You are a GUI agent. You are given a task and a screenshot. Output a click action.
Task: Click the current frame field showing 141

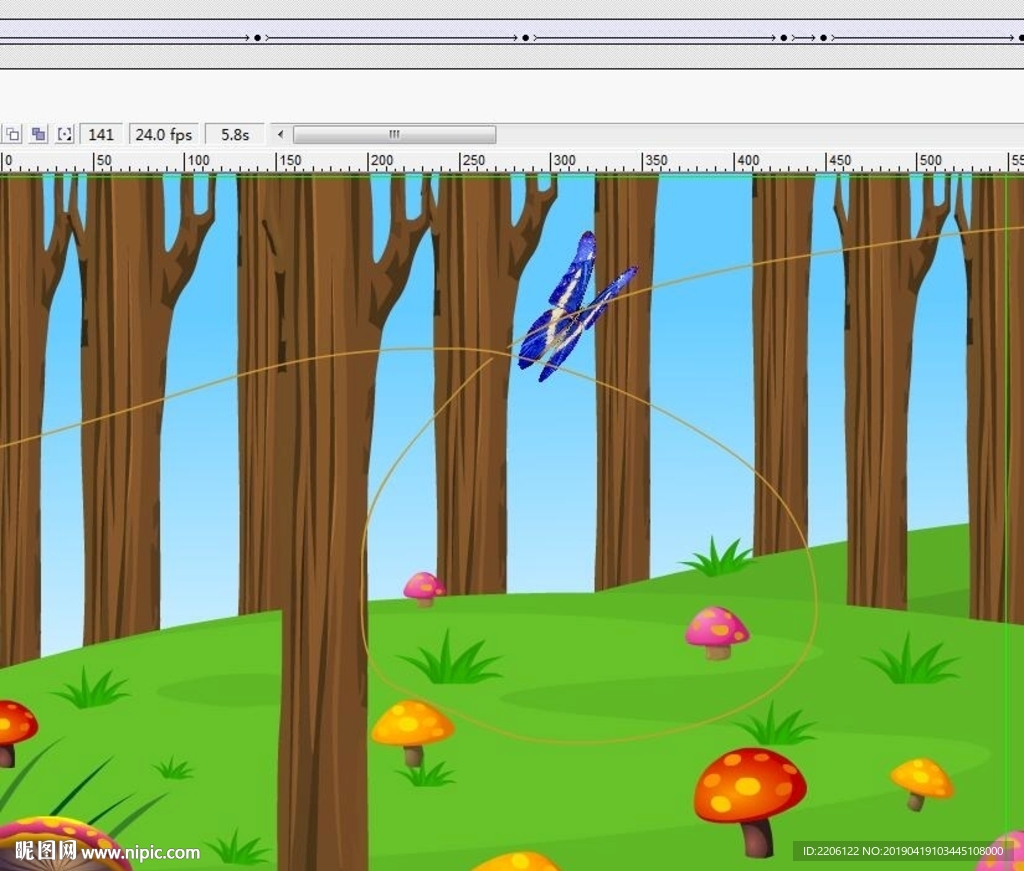(101, 134)
